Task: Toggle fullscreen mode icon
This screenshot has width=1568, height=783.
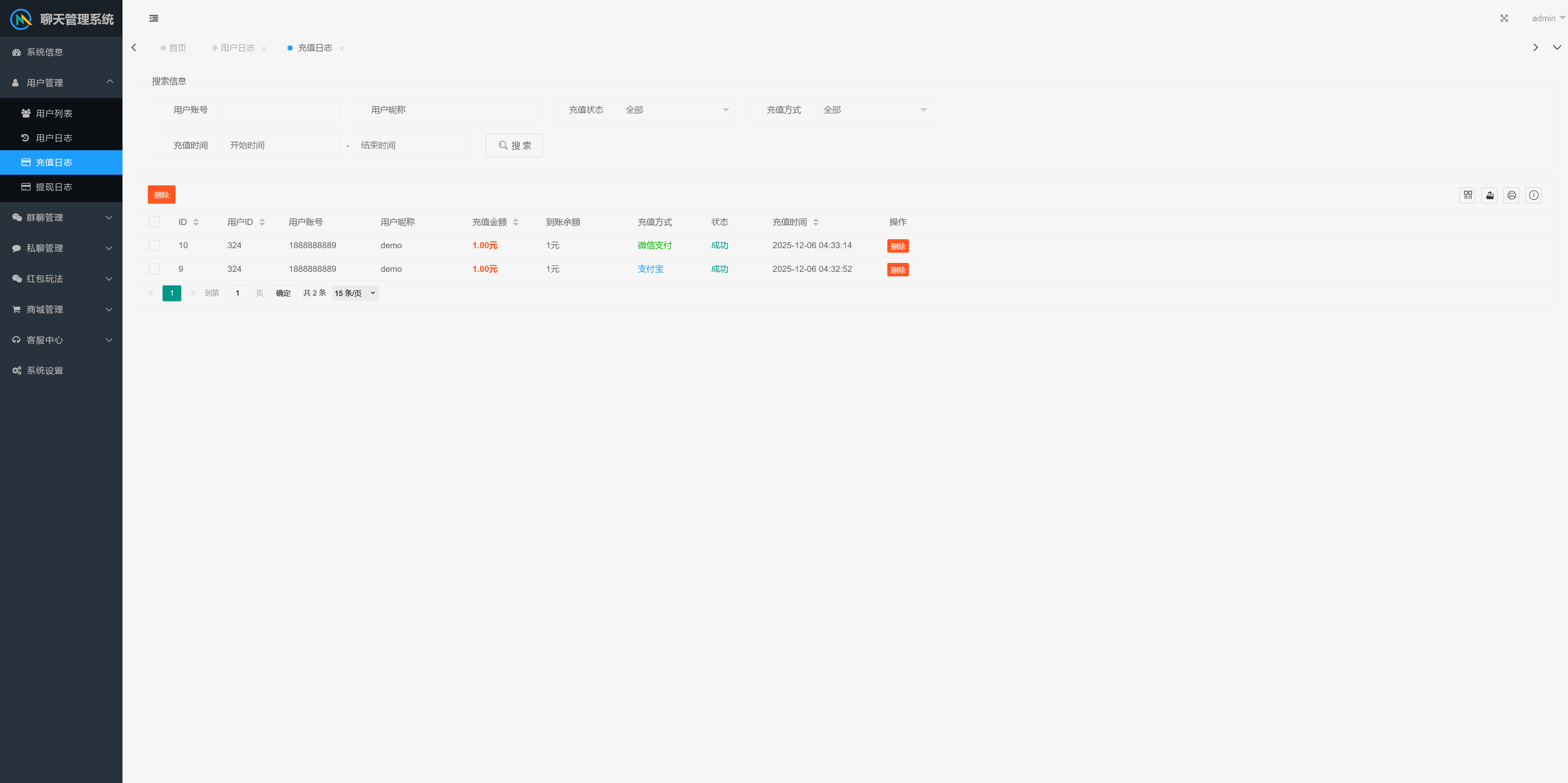Action: [x=1503, y=18]
